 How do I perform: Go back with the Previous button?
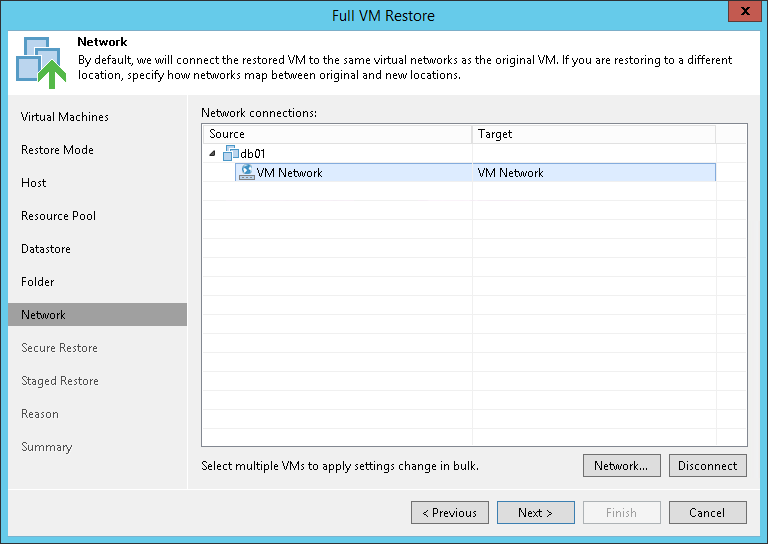click(450, 513)
